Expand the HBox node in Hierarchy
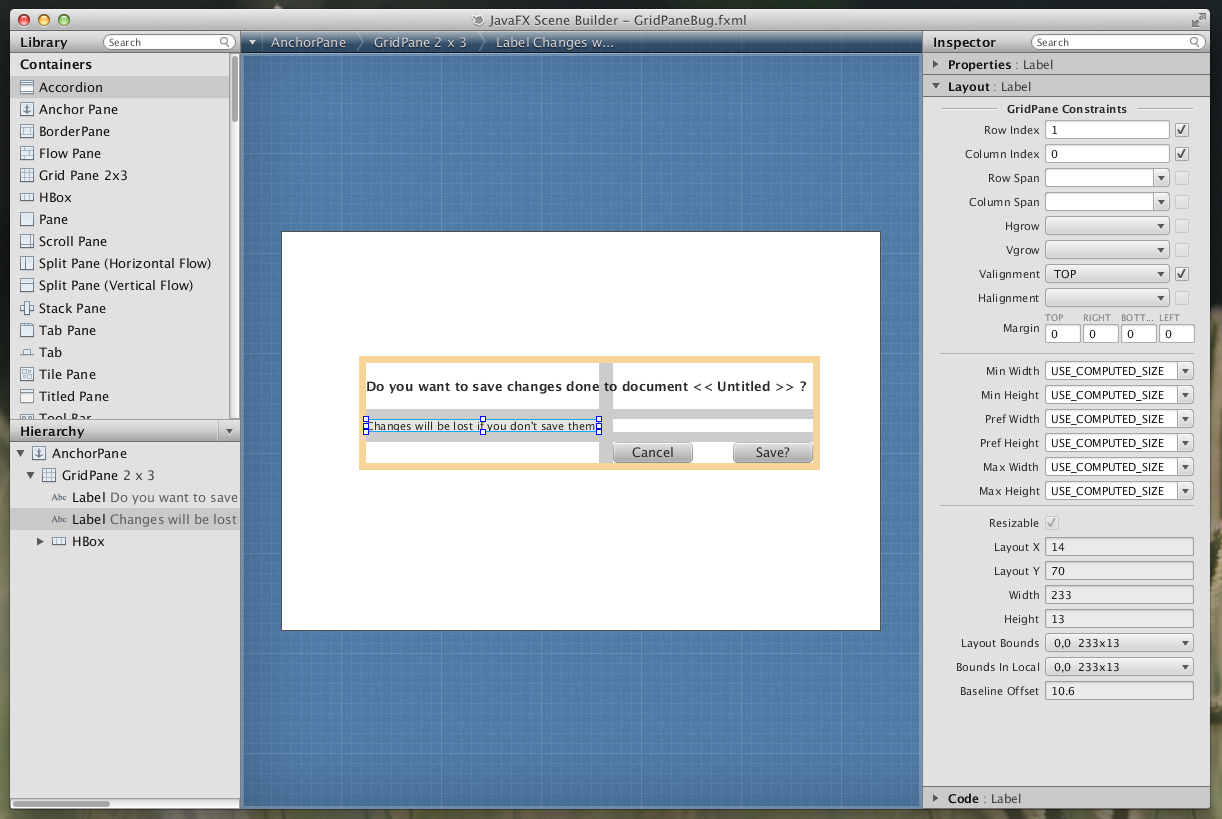 click(40, 542)
